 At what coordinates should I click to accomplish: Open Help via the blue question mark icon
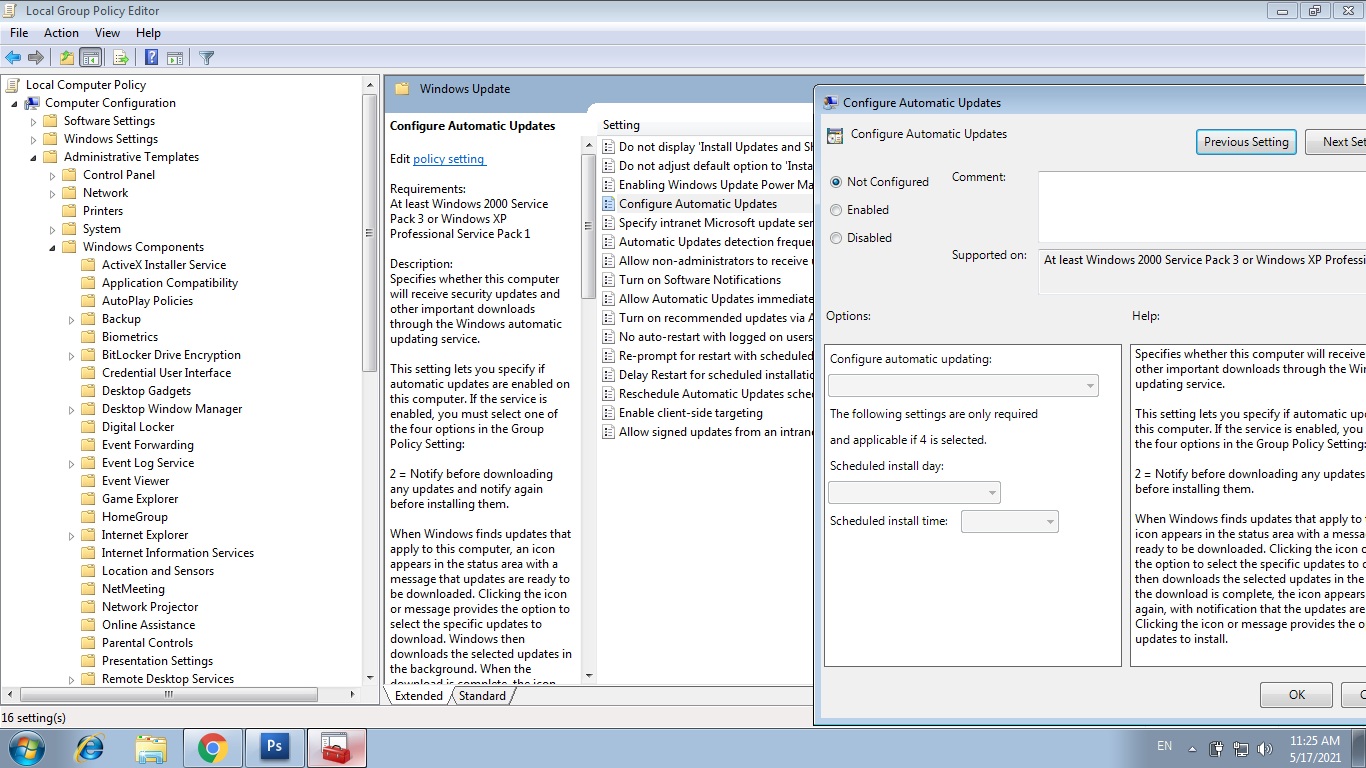coord(151,58)
